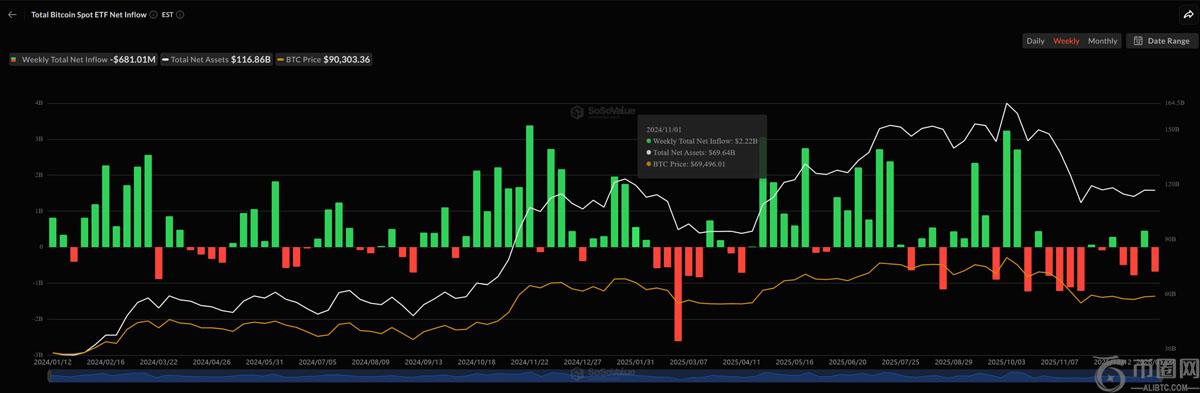Image resolution: width=1200 pixels, height=393 pixels.
Task: Click the orange BTC Price legend marker
Action: pyautogui.click(x=279, y=60)
